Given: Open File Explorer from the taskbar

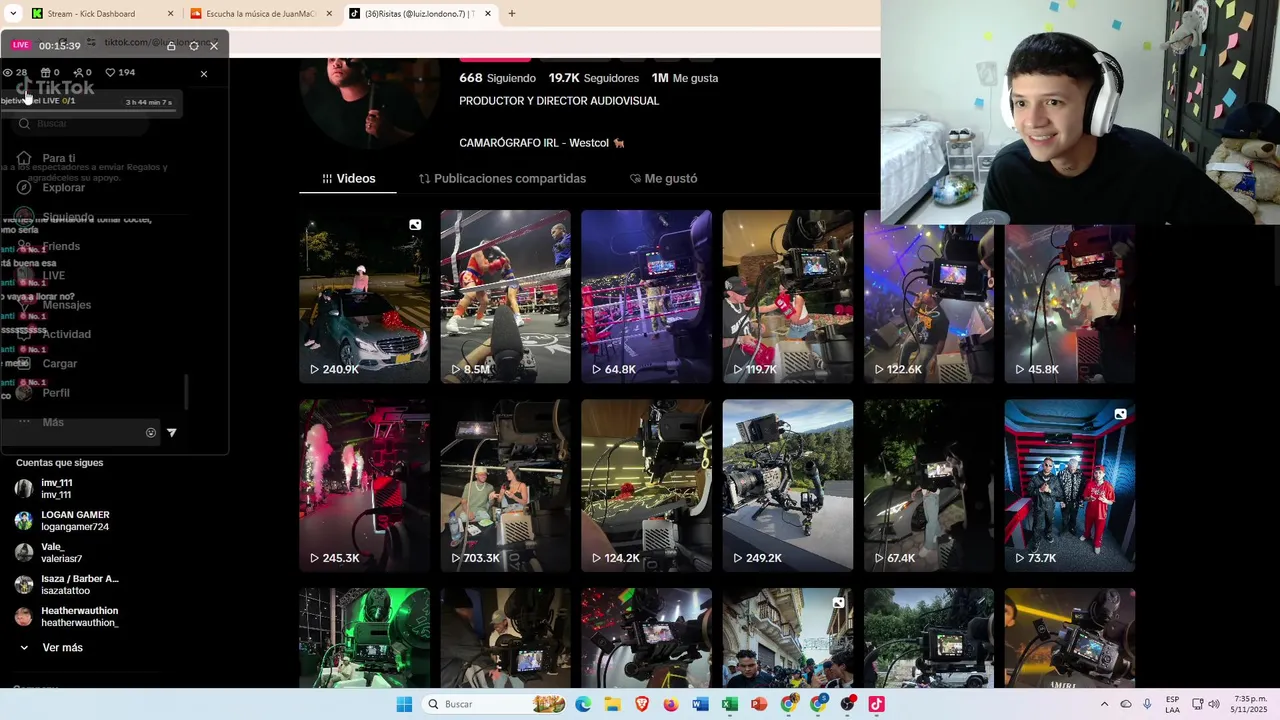Looking at the screenshot, I should (x=612, y=704).
